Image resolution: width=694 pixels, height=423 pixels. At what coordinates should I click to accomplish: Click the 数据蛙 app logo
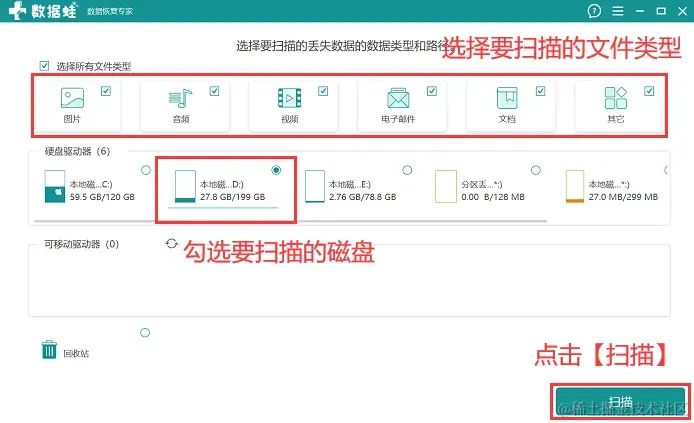click(x=42, y=11)
